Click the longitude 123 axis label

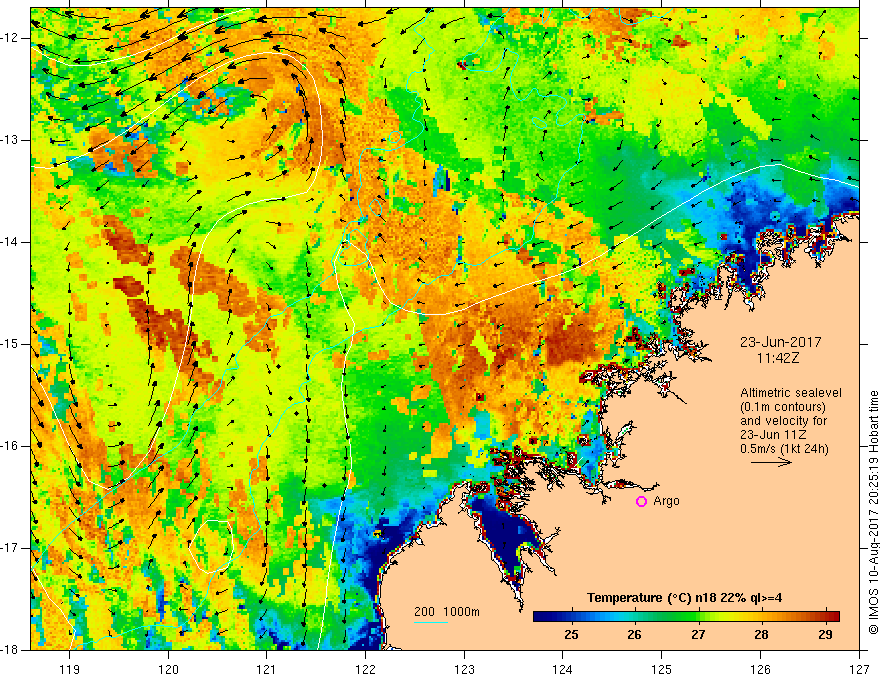464,669
